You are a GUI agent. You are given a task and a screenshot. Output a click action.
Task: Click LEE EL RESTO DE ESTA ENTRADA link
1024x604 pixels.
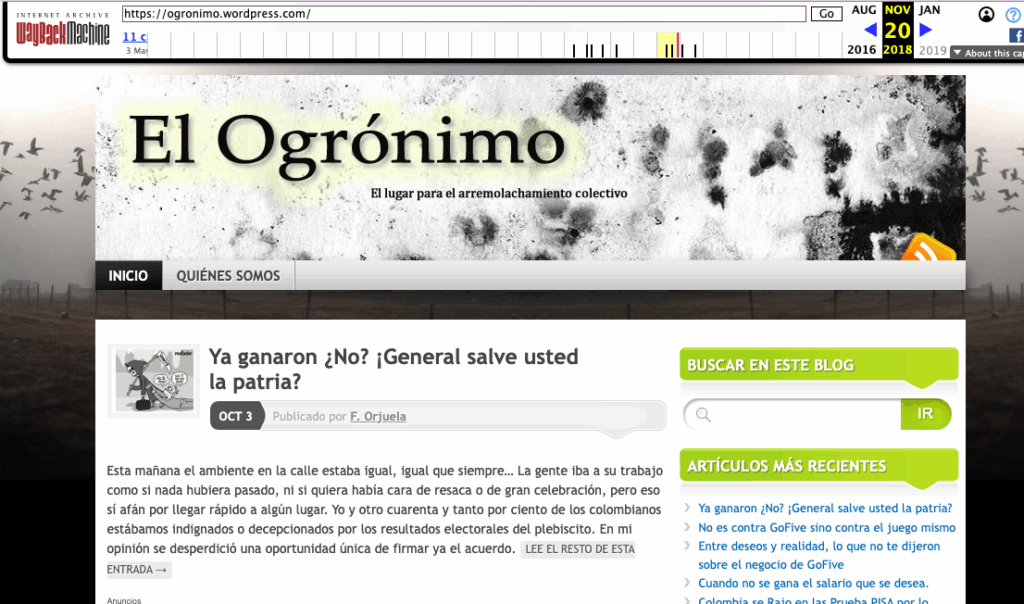coord(577,550)
